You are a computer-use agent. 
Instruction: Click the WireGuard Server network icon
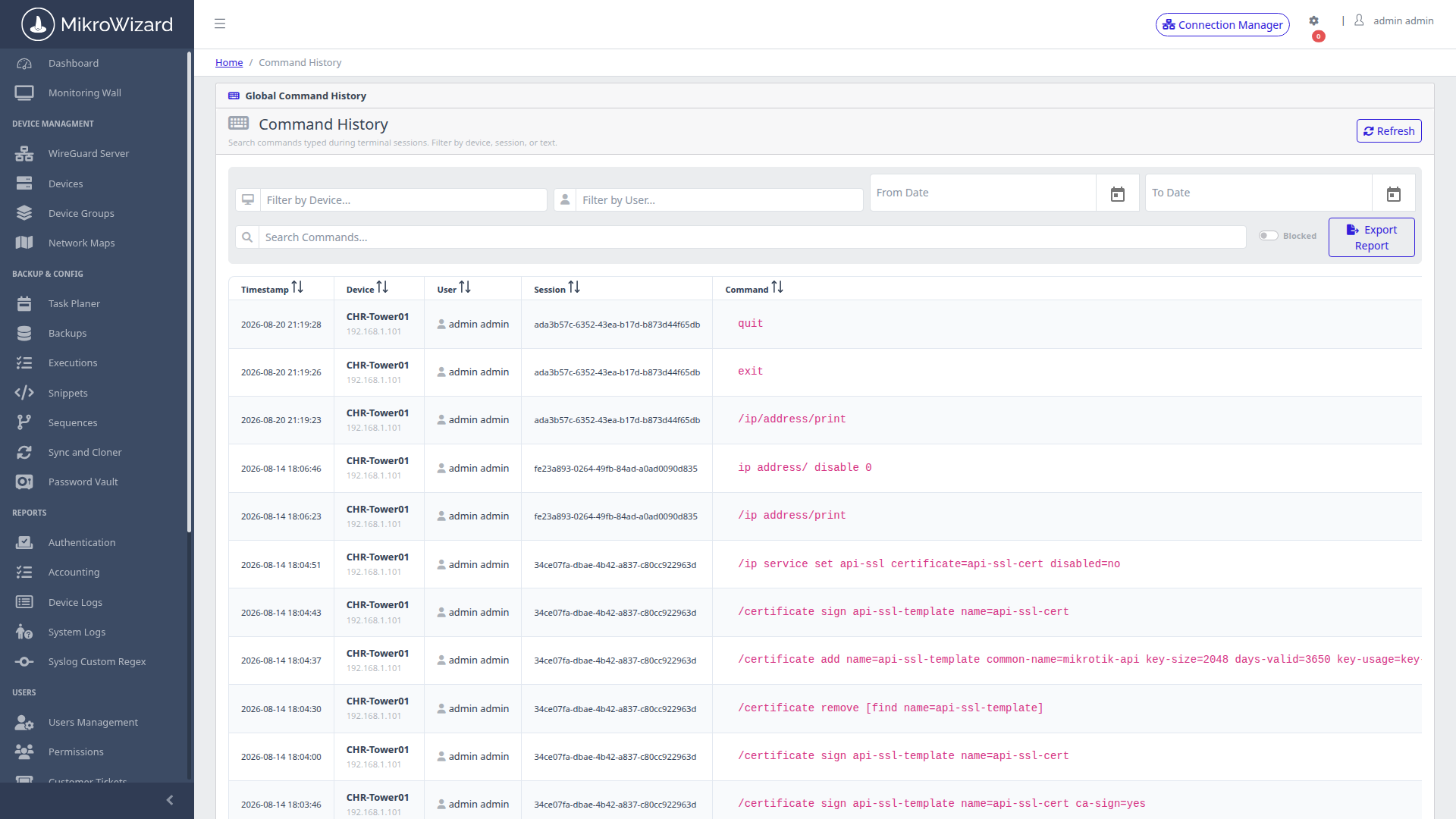click(x=24, y=154)
